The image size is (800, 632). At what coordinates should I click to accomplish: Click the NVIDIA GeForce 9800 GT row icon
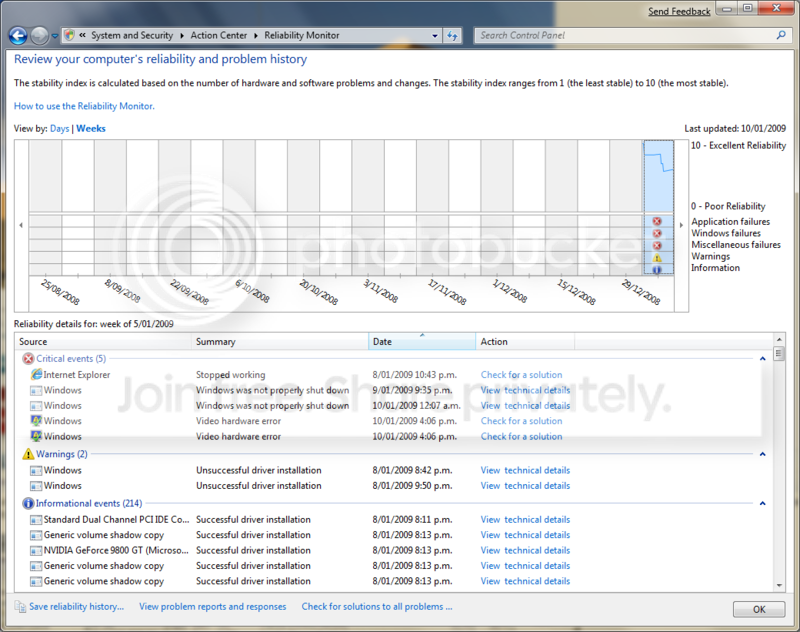click(36, 550)
